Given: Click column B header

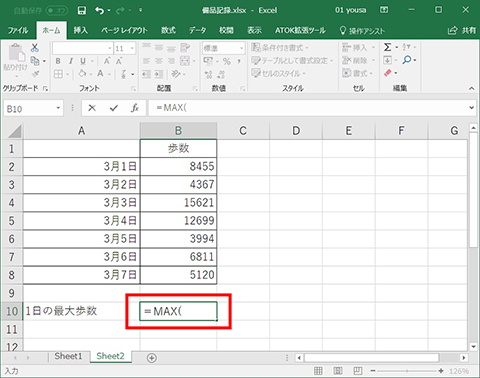Looking at the screenshot, I should (x=178, y=131).
